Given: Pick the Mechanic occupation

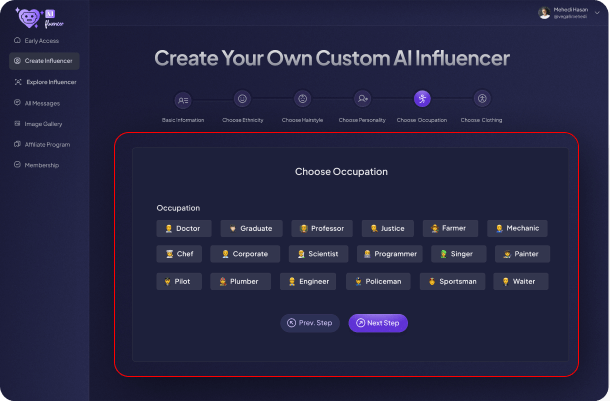Looking at the screenshot, I should click(517, 228).
